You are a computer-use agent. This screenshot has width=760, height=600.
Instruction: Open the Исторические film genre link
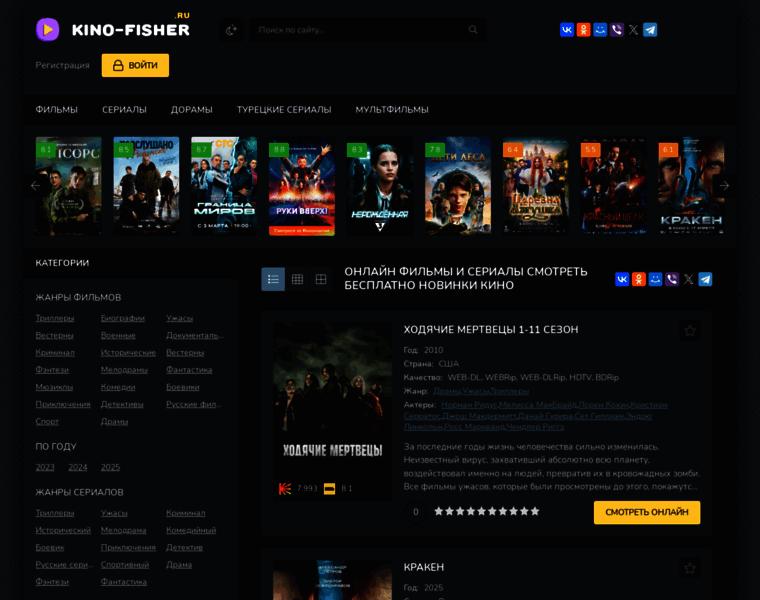coord(128,353)
